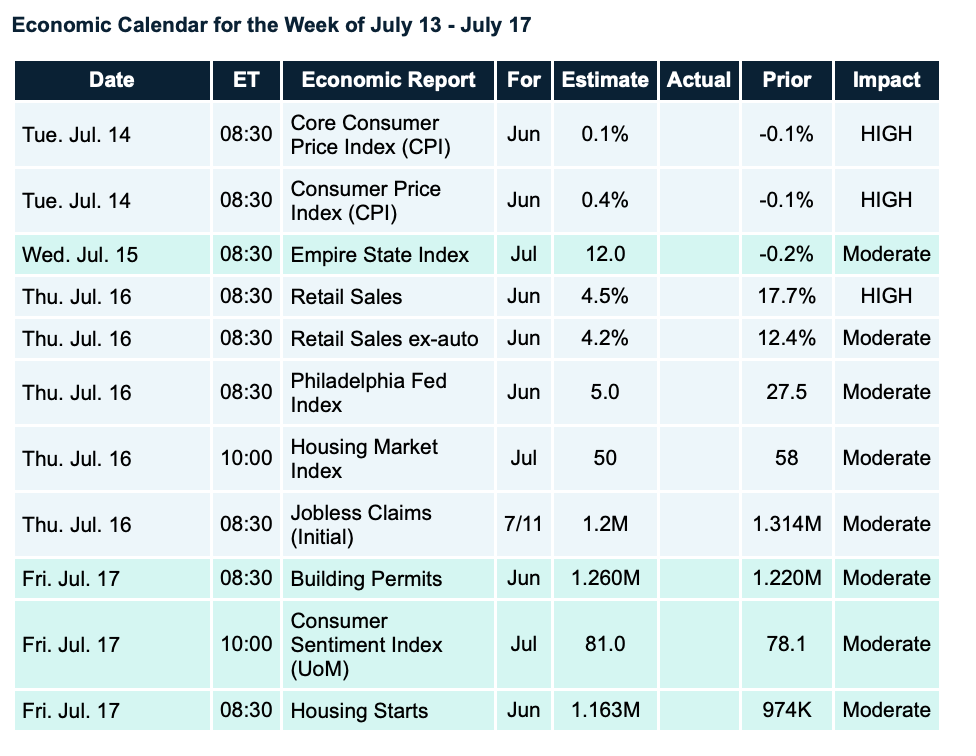Click the Retail Sales ex-auto report name
Screen dimensions: 976x756
(x=384, y=339)
